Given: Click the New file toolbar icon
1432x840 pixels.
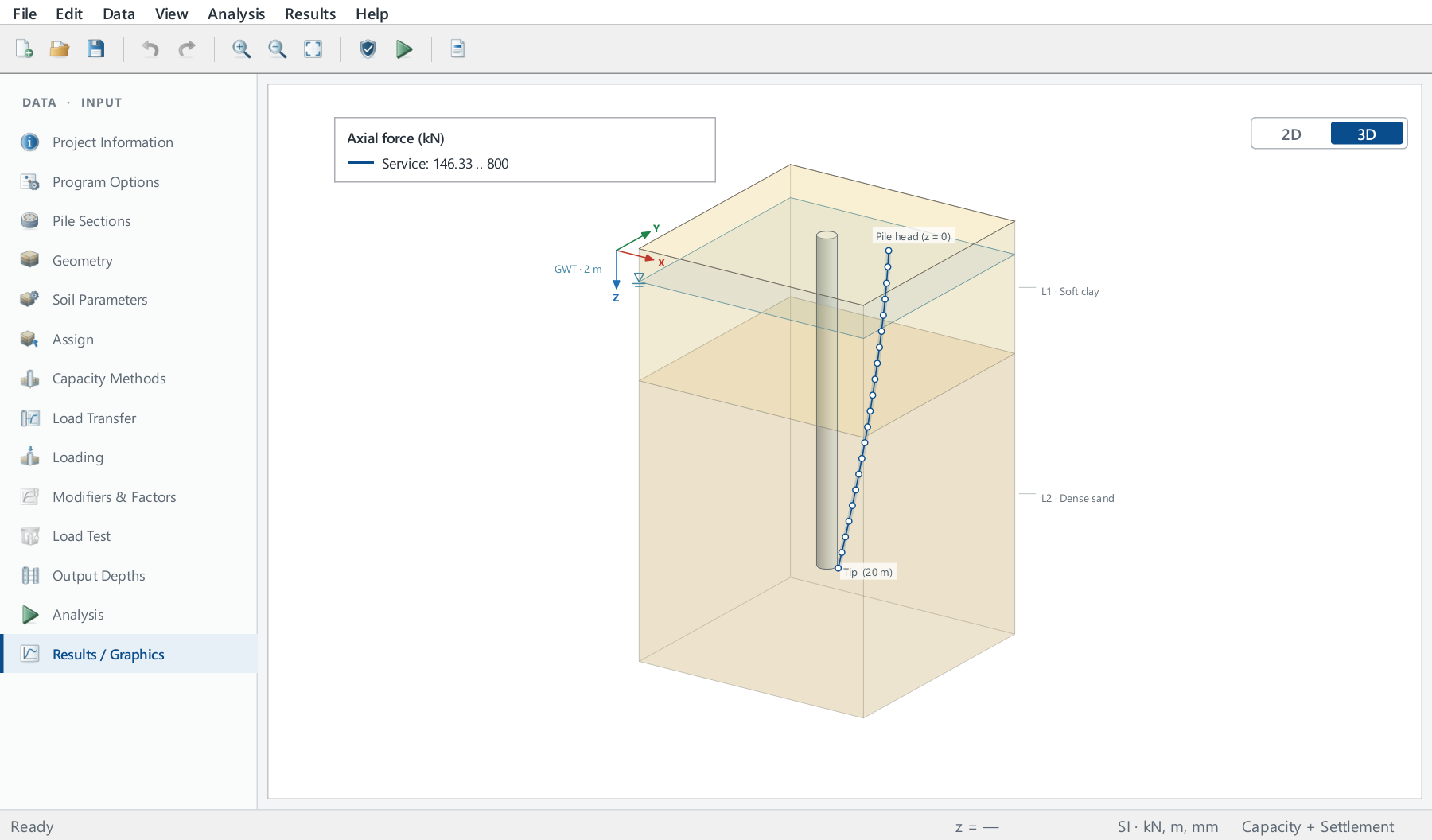Looking at the screenshot, I should 24,49.
